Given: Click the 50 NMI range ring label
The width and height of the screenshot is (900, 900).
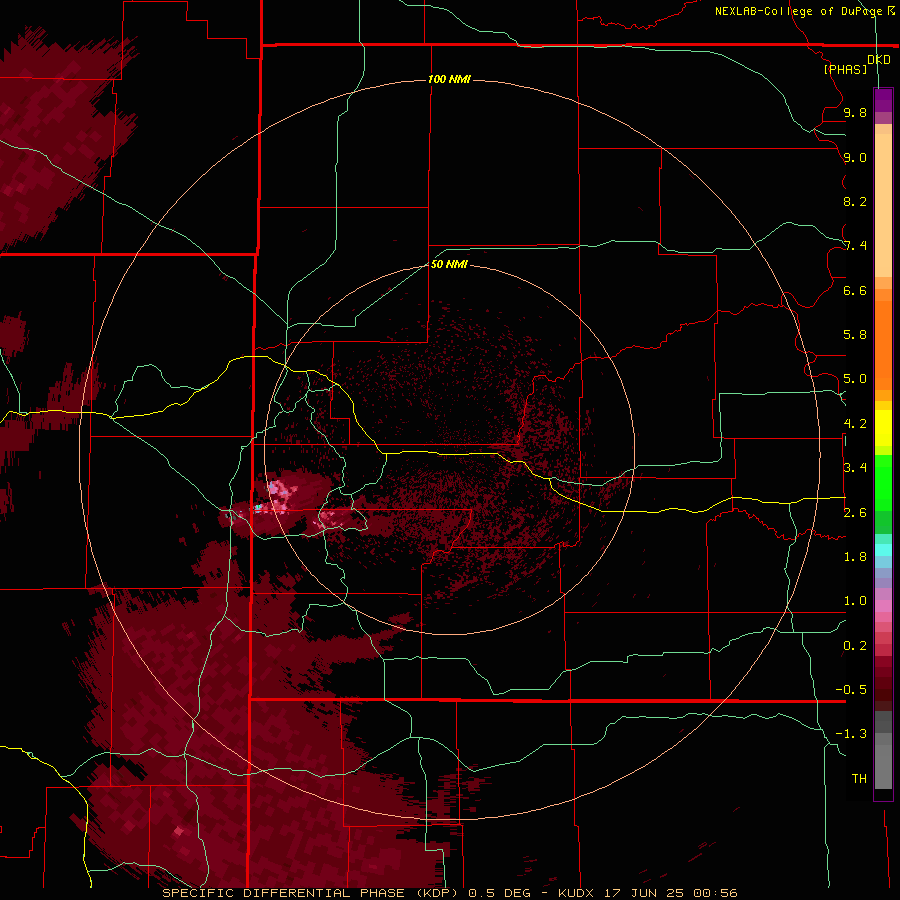Looking at the screenshot, I should coord(449,264).
